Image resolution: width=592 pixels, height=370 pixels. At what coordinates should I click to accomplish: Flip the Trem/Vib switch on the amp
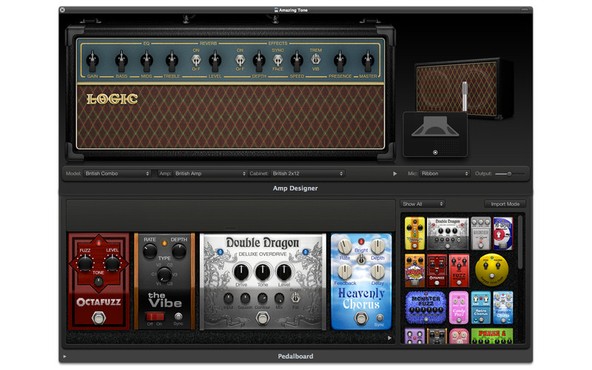pos(316,59)
